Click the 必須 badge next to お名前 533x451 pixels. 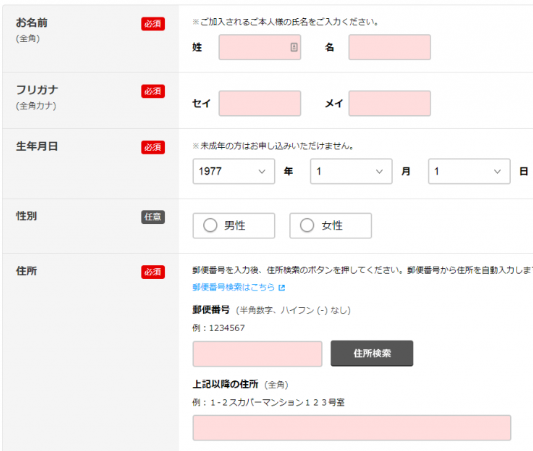point(153,24)
